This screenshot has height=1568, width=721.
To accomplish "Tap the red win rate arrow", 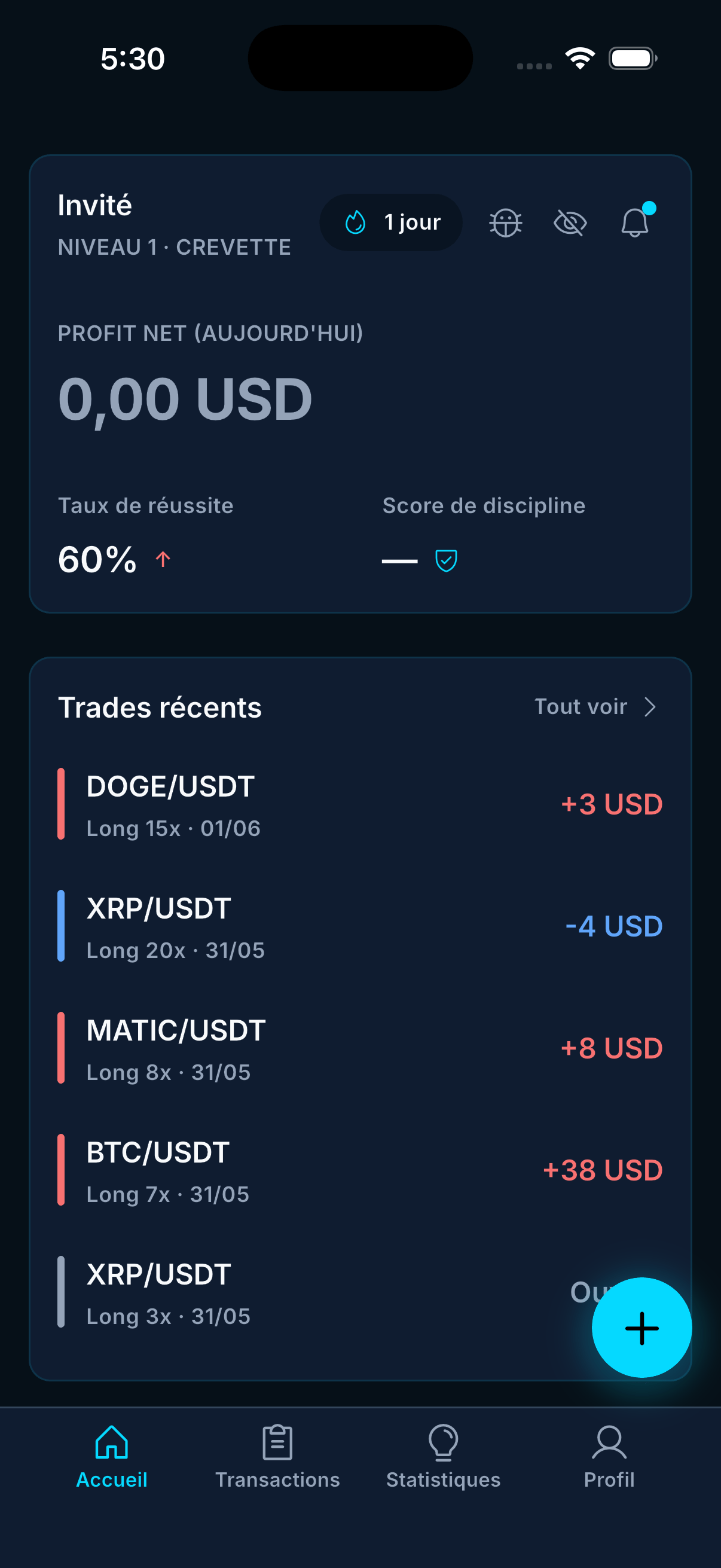I will (163, 559).
